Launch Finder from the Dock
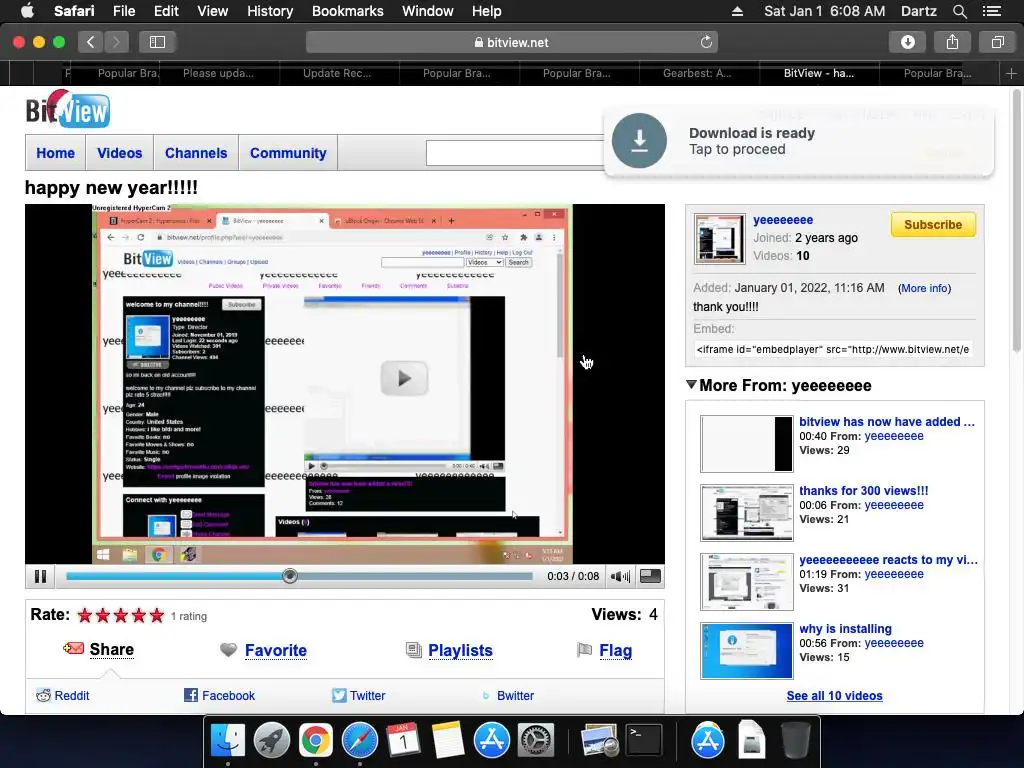The width and height of the screenshot is (1024, 768). point(227,741)
